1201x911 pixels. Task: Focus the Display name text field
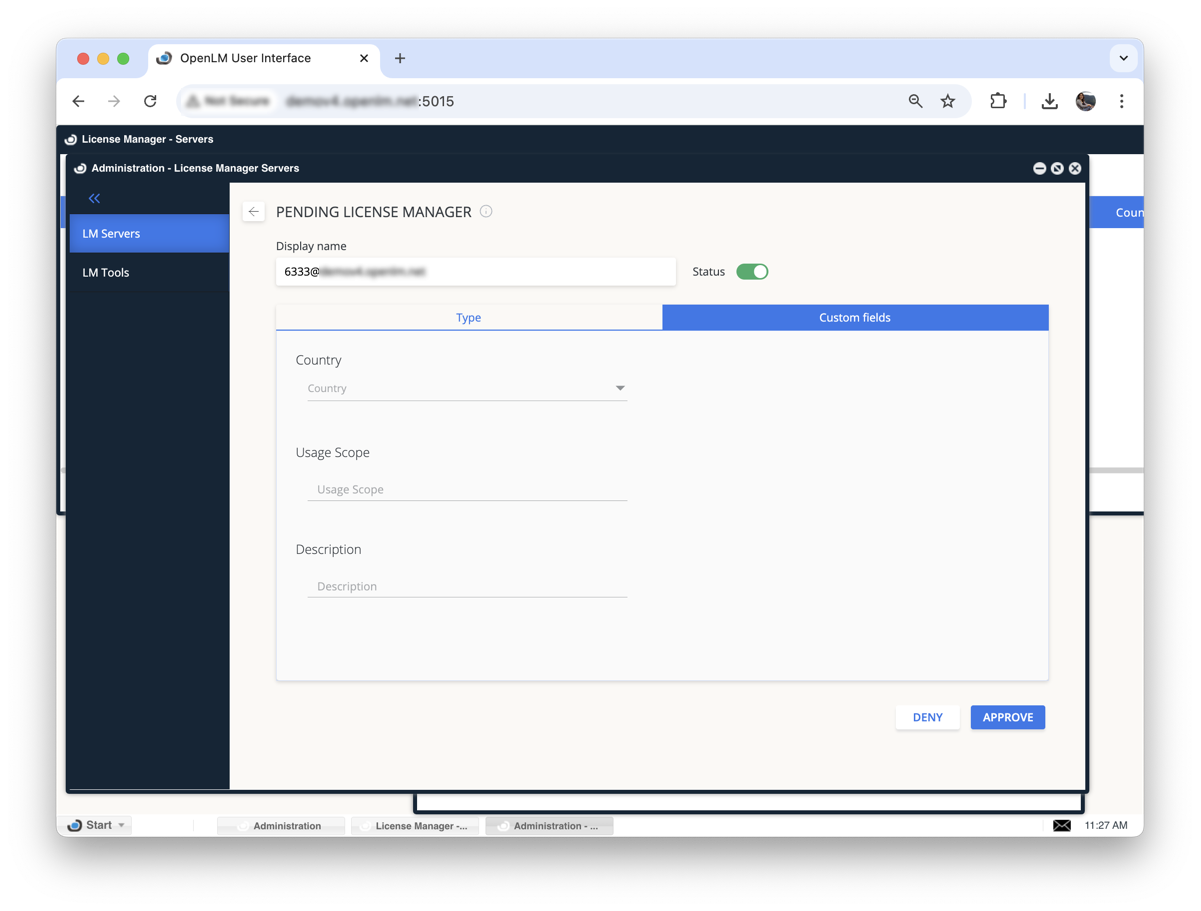[x=475, y=272]
